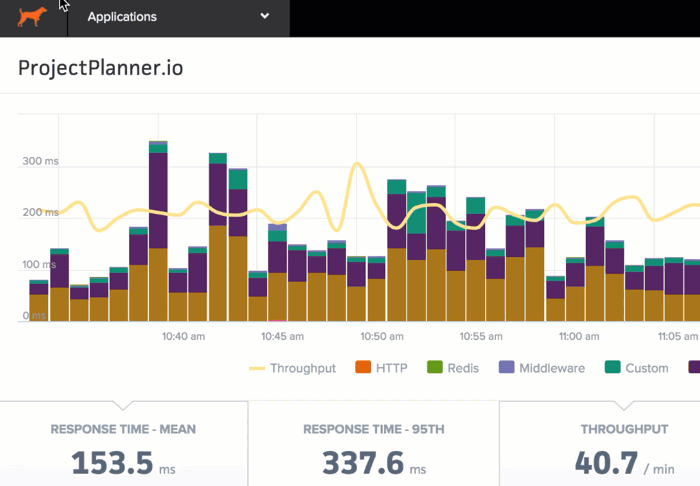Toggle the HTTP legend item

point(381,368)
